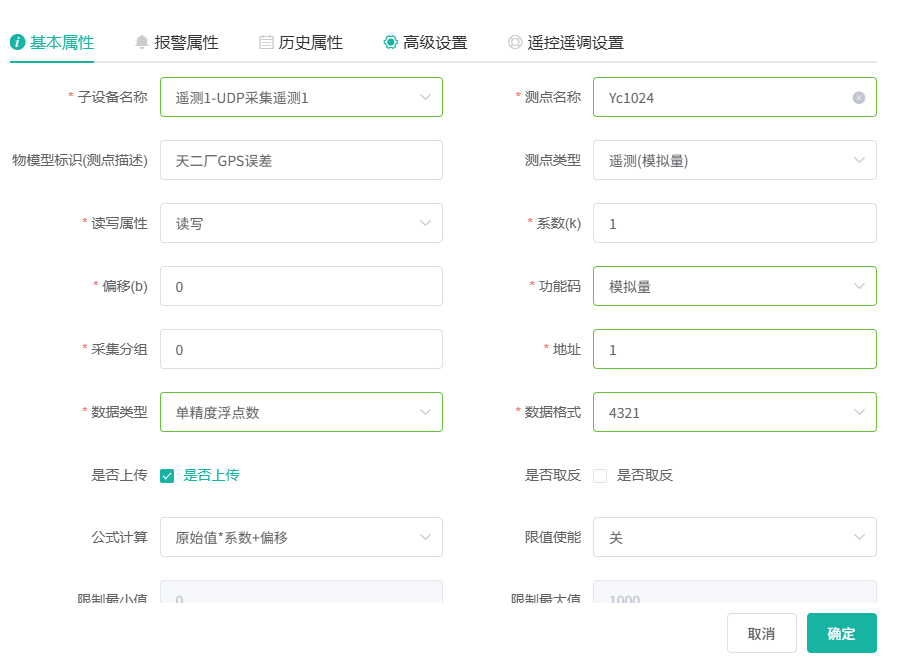Focus the 地址 input field
905x659 pixels.
click(734, 349)
